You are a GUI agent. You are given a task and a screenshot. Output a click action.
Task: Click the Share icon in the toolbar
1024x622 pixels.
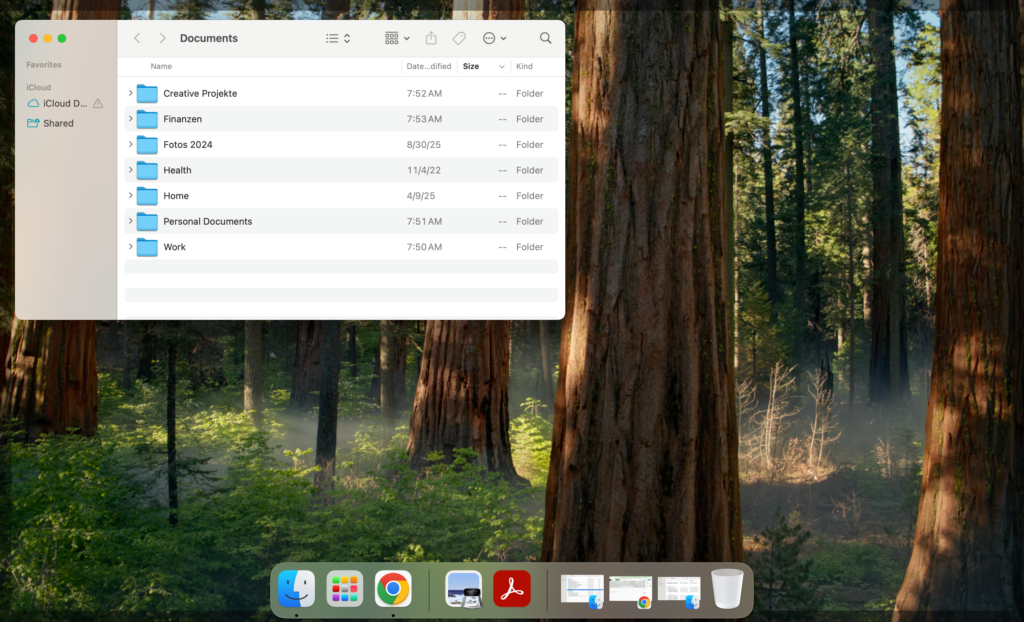[430, 38]
